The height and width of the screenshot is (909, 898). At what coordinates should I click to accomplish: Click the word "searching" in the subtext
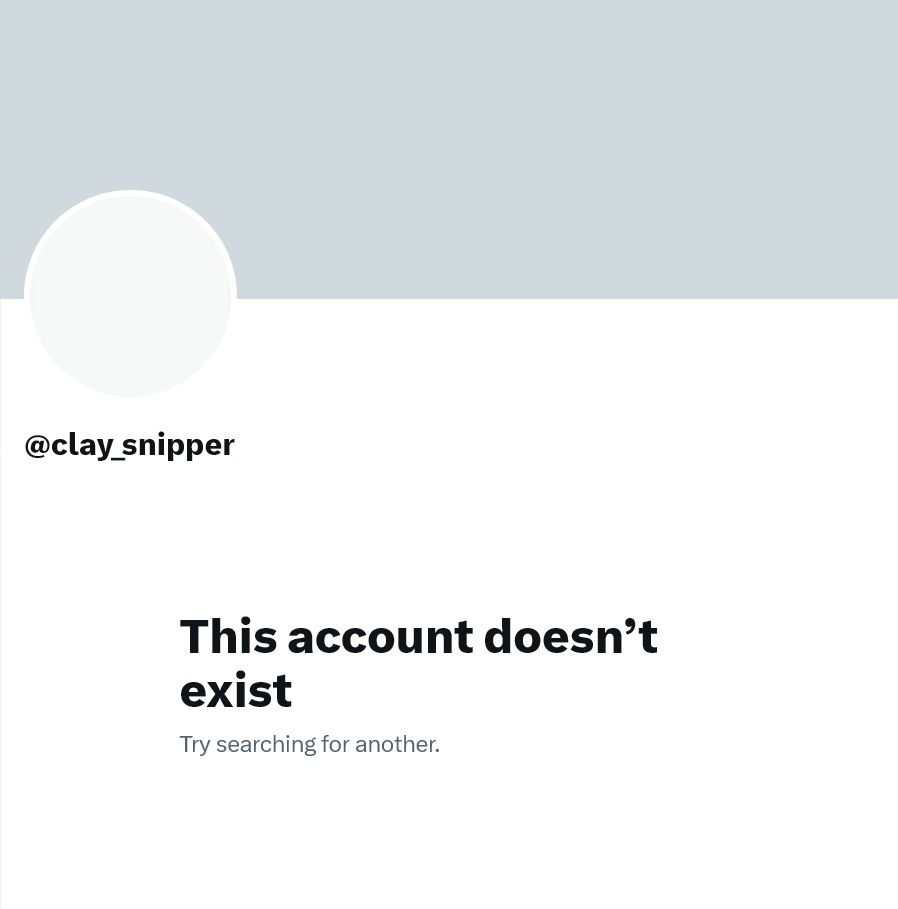pos(266,745)
